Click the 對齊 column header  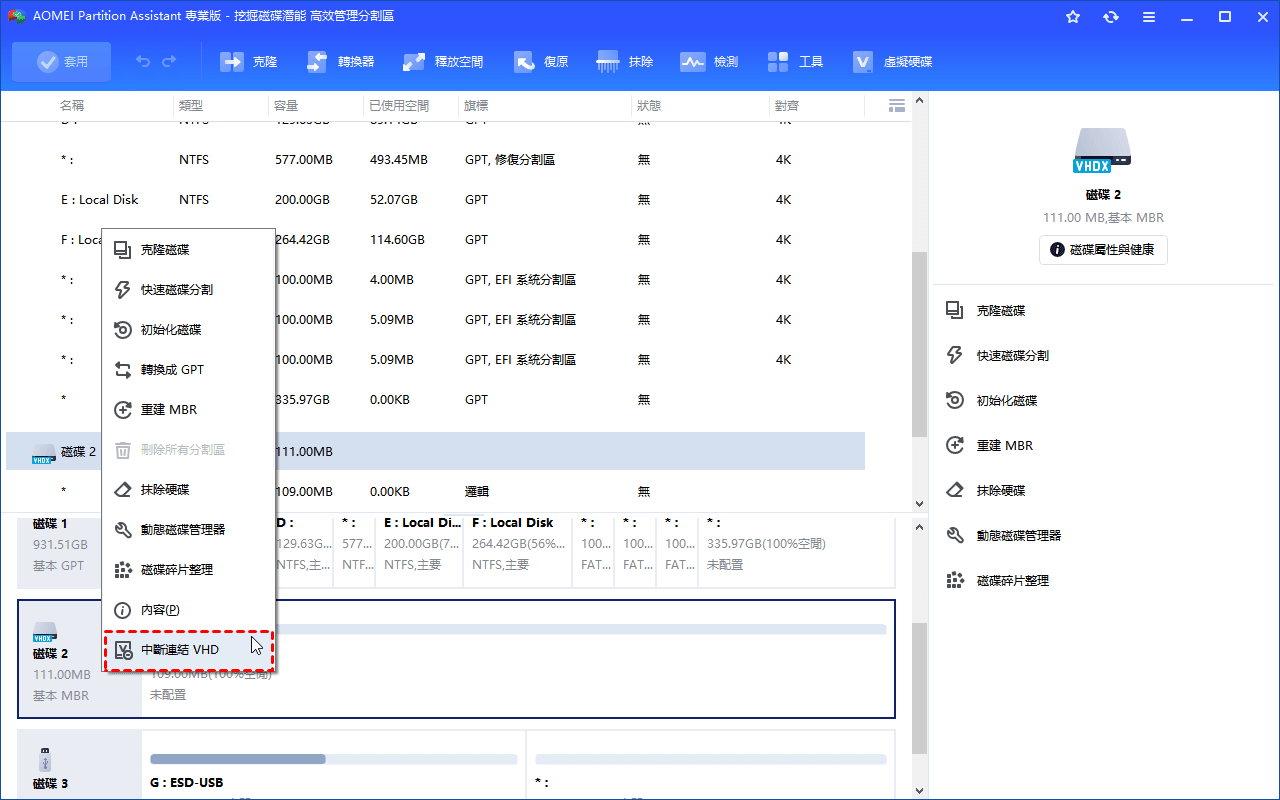pos(786,106)
